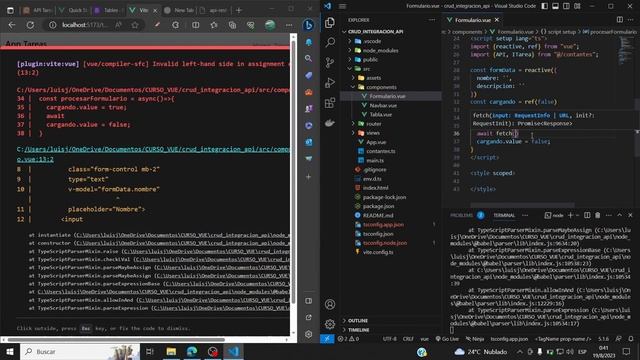Add this page to Edge favorites
The height and width of the screenshot is (360, 640).
135,25
